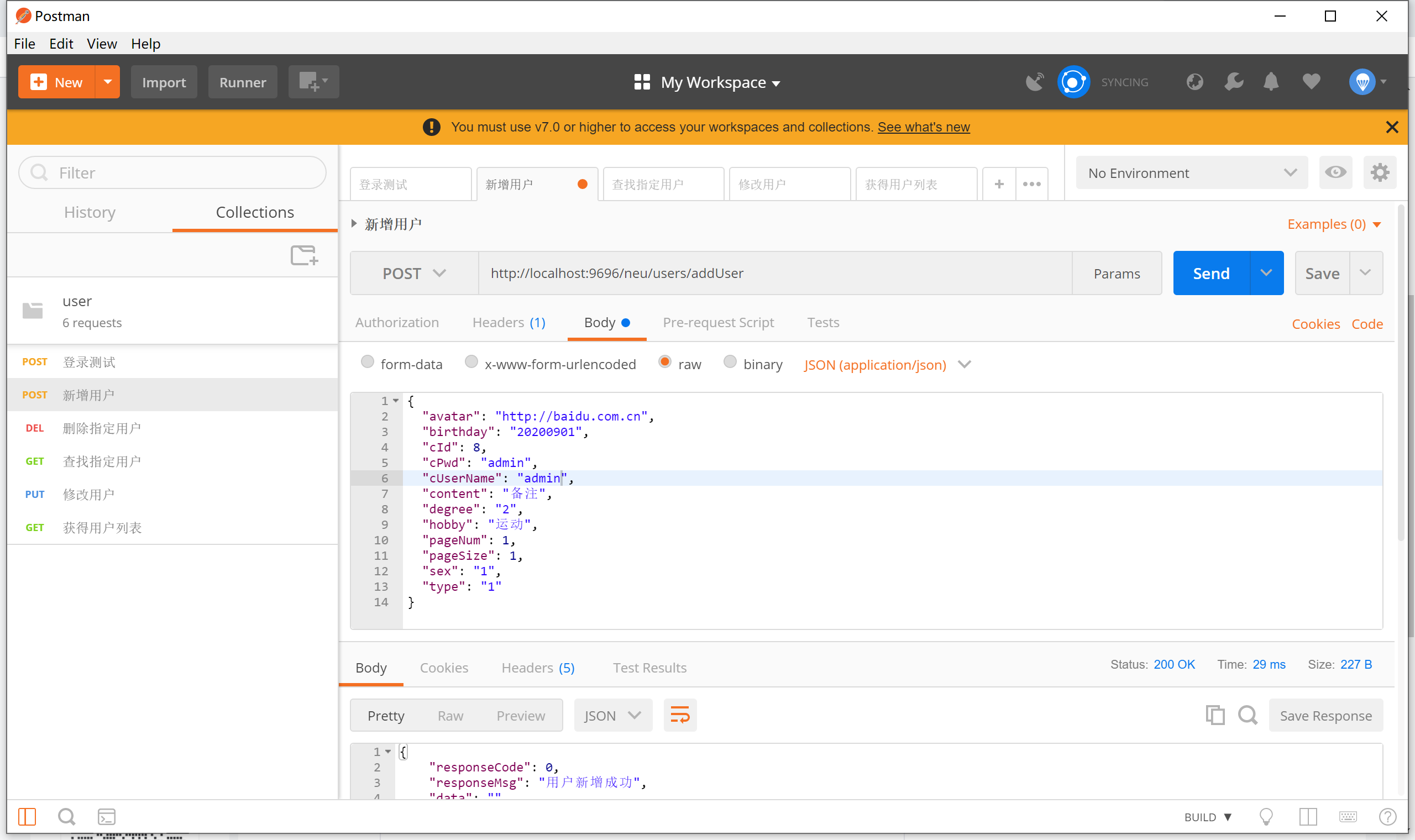Click the blue Send button
Screen dimensions: 1415x840
[x=1210, y=274]
